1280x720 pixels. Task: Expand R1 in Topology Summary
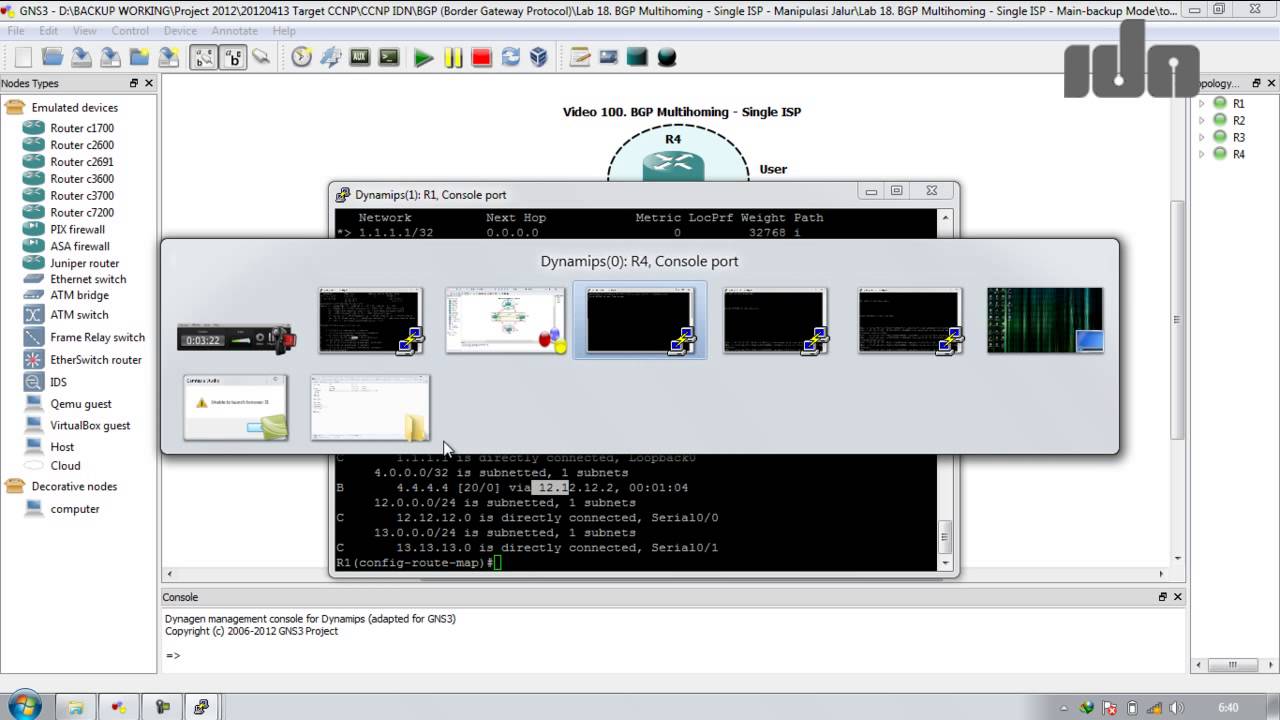(x=1202, y=103)
